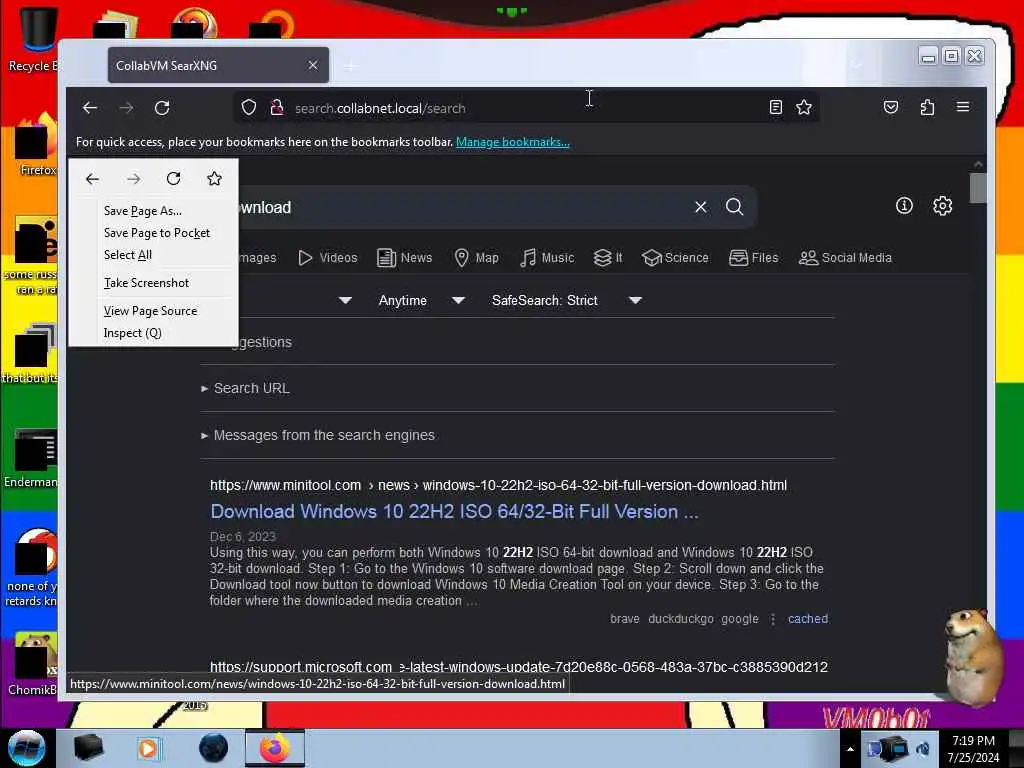Open the clock showing 7:19 PM

973,749
